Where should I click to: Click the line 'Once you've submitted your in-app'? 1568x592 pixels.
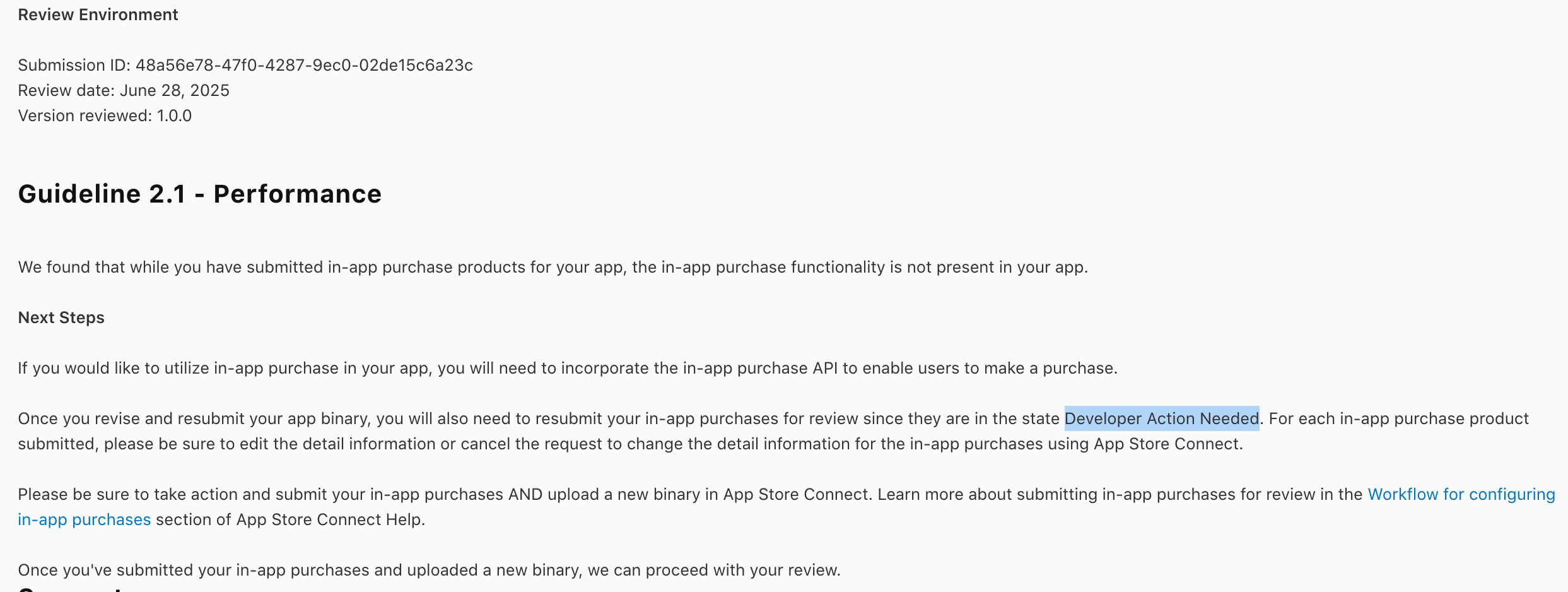click(429, 570)
